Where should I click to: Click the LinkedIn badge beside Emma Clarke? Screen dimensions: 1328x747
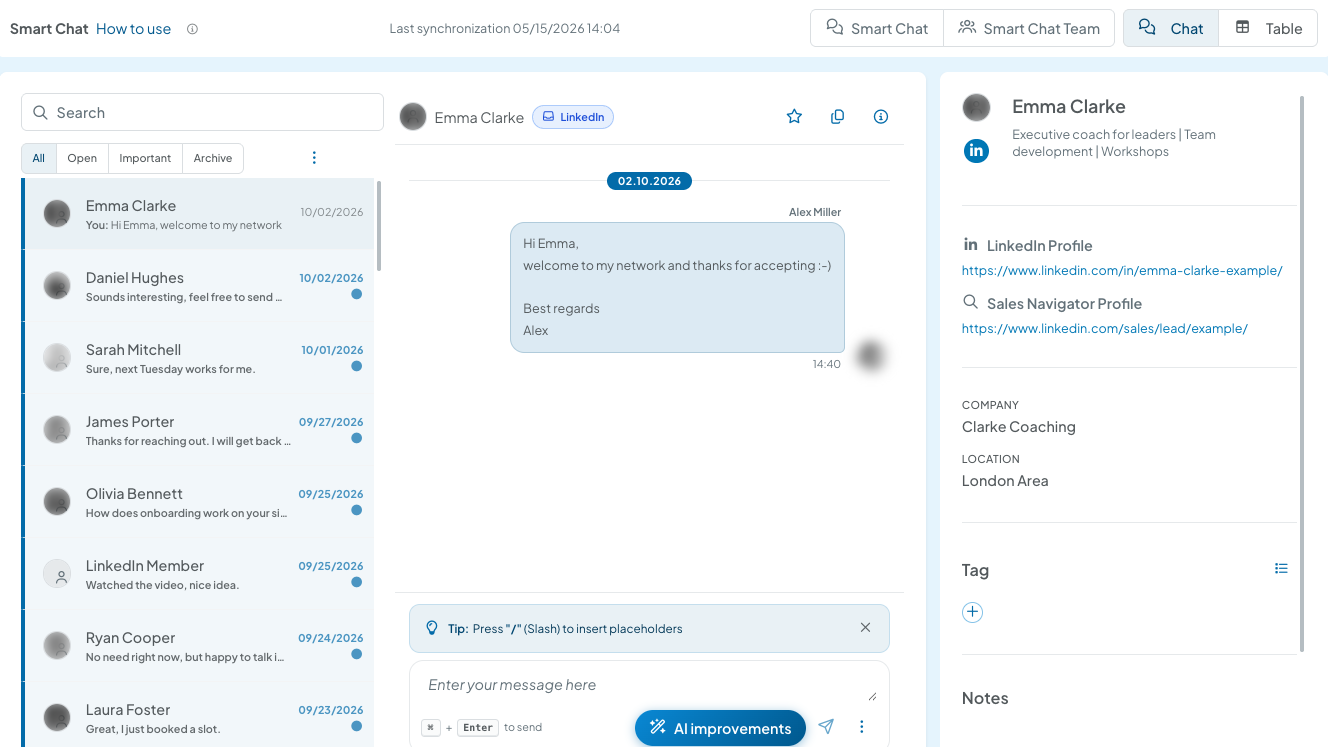pyautogui.click(x=573, y=117)
